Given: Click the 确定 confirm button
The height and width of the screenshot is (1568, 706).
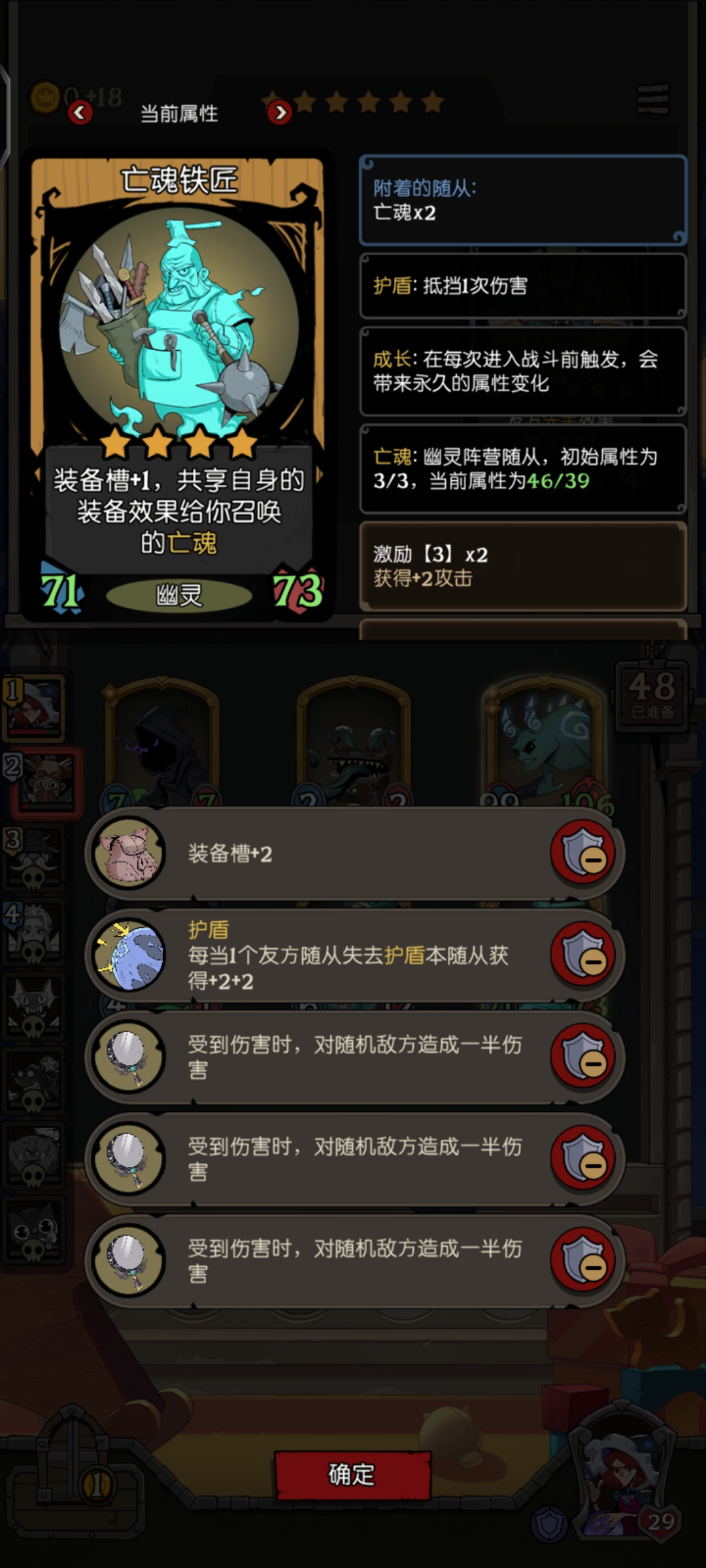Looking at the screenshot, I should click(353, 1475).
